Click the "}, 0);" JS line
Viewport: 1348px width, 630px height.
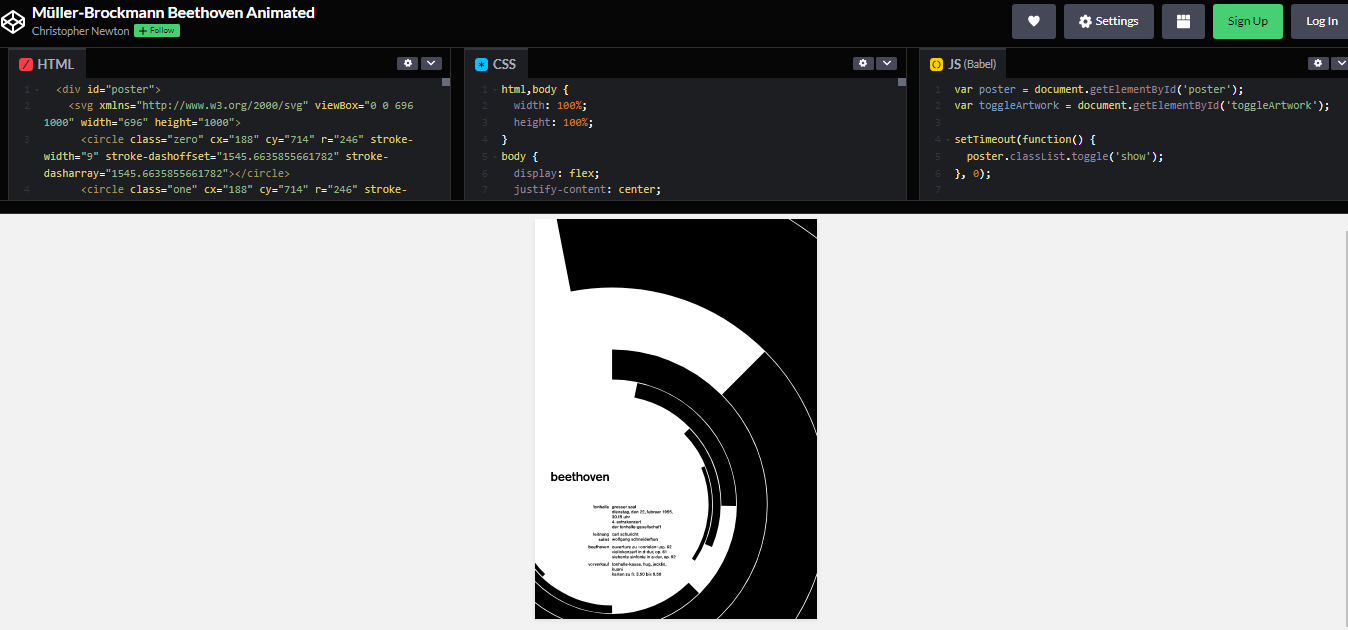(972, 174)
